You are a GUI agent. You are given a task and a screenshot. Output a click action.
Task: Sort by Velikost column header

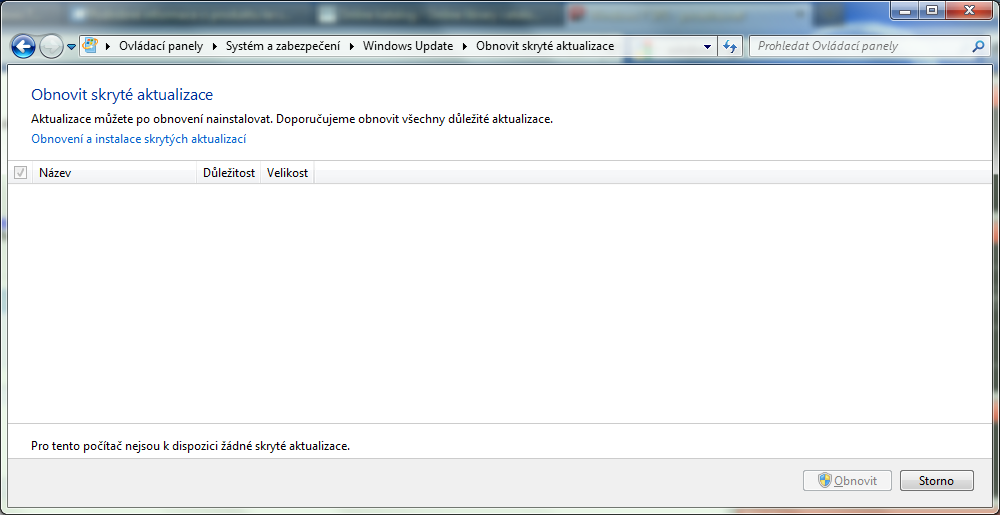tap(288, 173)
